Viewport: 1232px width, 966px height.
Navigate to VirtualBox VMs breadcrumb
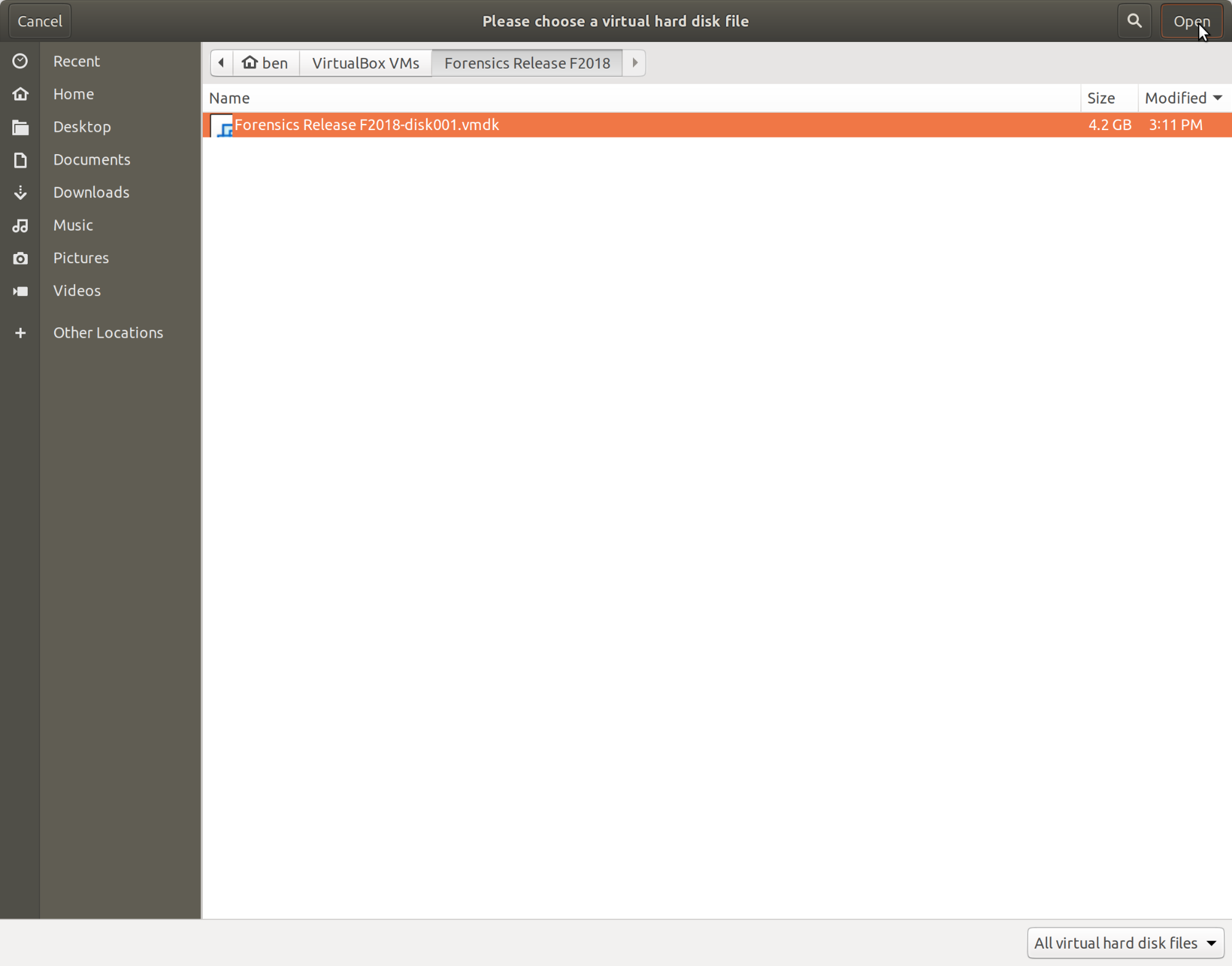(x=365, y=63)
